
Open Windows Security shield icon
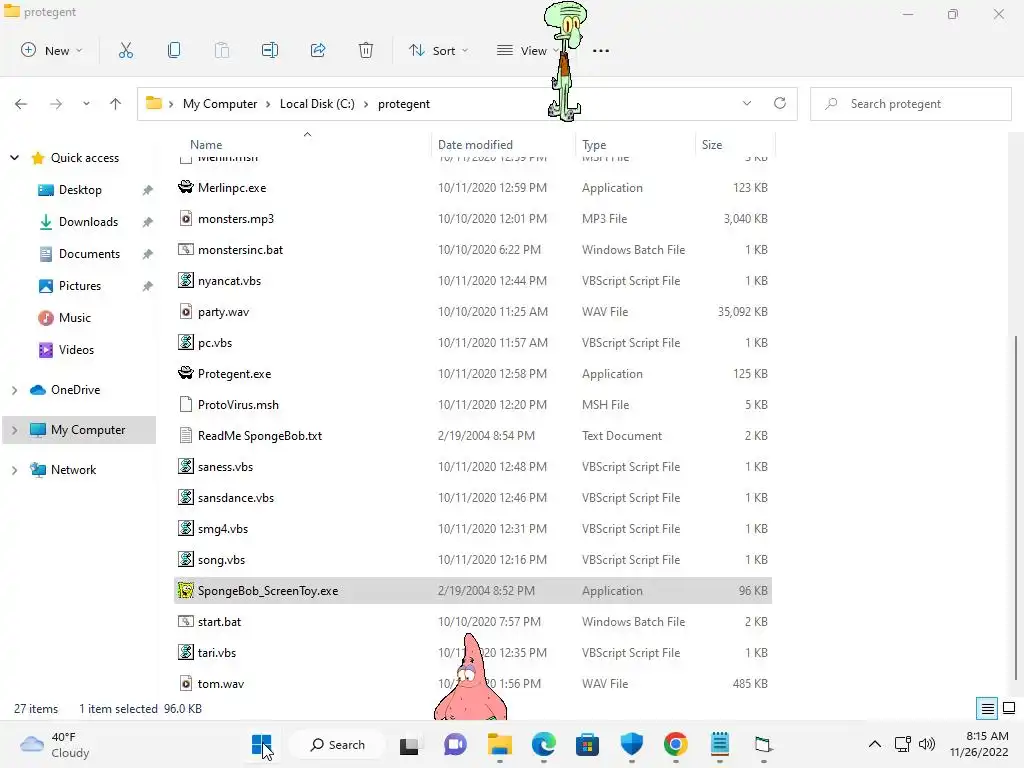[x=632, y=744]
